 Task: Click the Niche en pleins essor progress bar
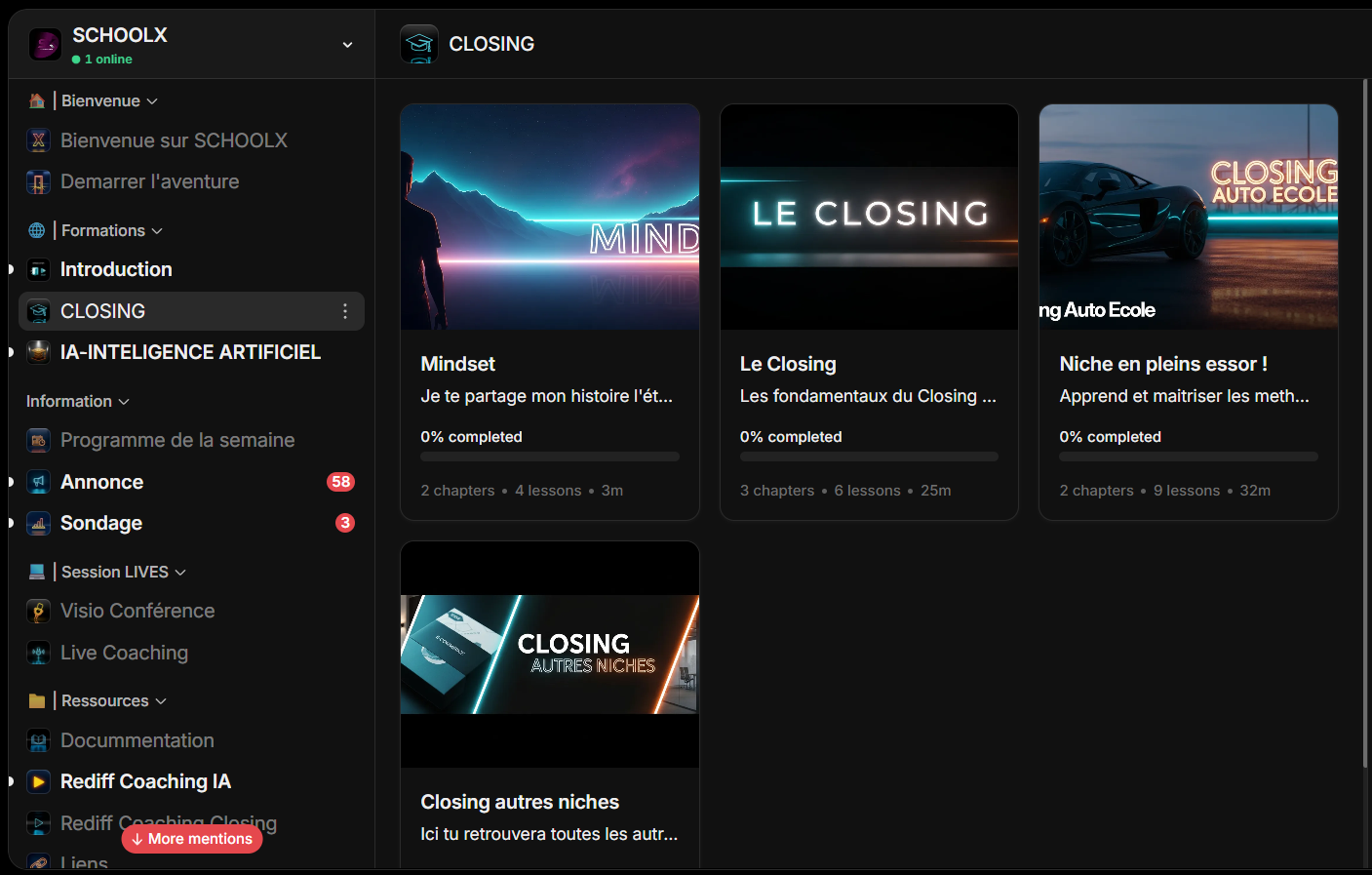(1188, 457)
